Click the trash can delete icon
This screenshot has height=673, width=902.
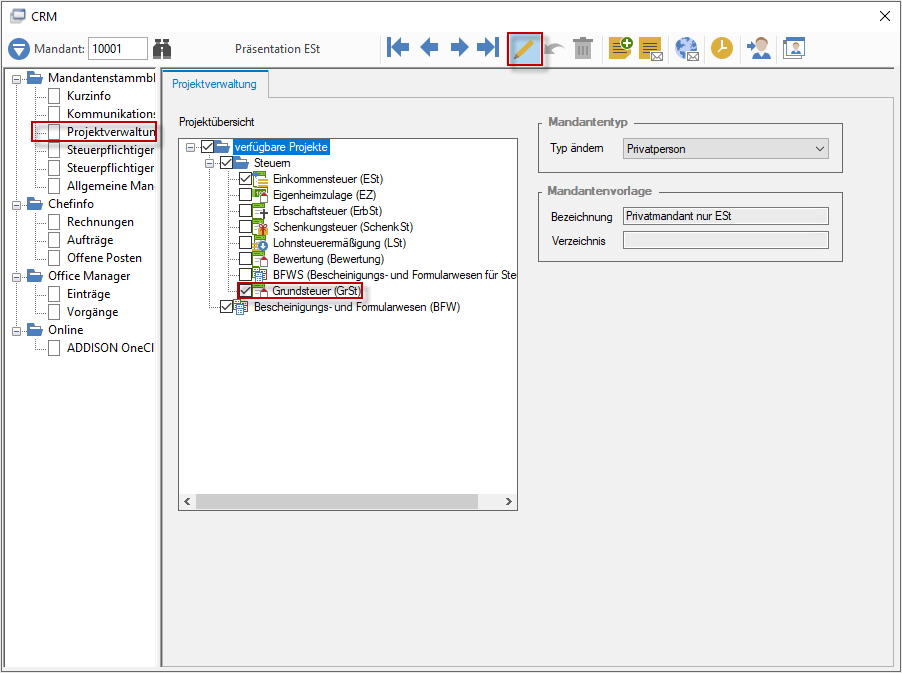(583, 48)
